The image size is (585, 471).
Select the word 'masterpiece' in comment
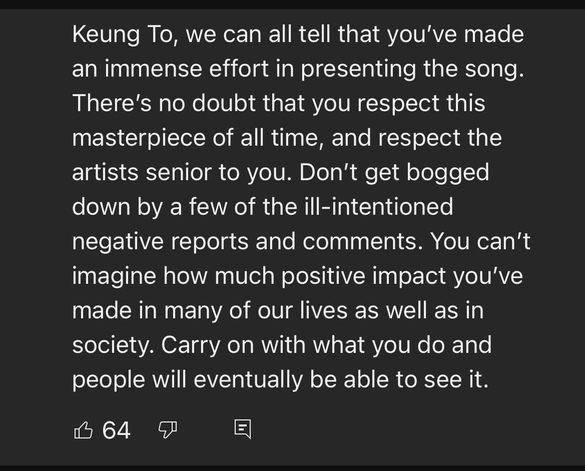point(139,139)
